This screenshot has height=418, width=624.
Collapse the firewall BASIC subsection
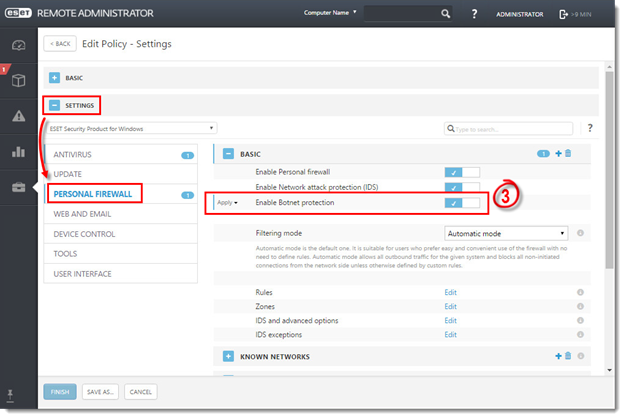point(228,154)
